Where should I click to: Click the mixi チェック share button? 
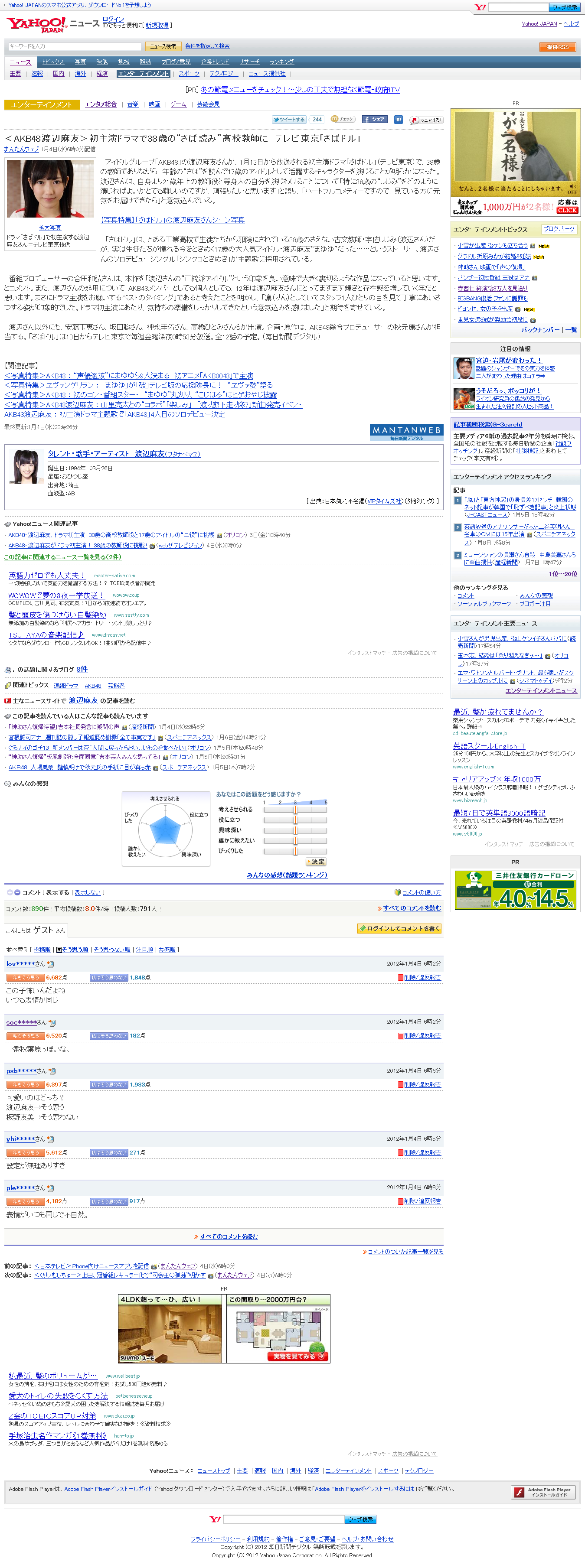343,119
